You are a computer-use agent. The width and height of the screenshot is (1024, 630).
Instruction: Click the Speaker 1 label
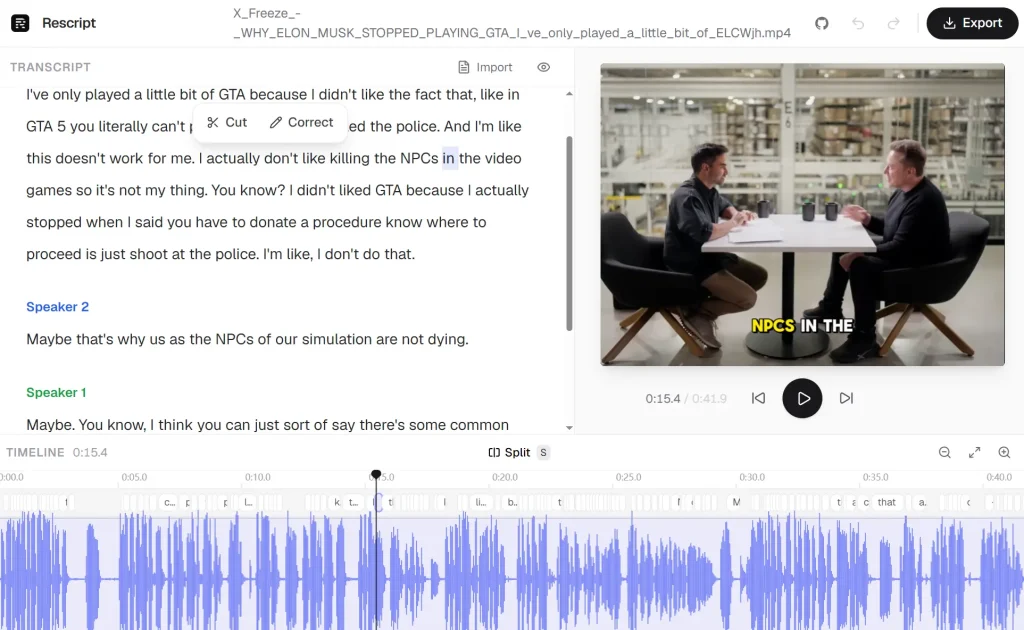pyautogui.click(x=56, y=392)
